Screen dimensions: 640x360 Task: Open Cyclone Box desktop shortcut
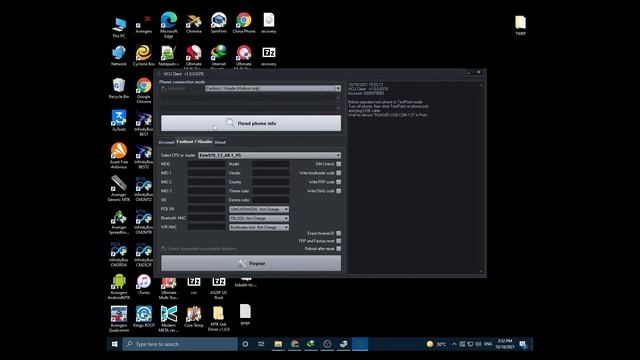pos(144,56)
